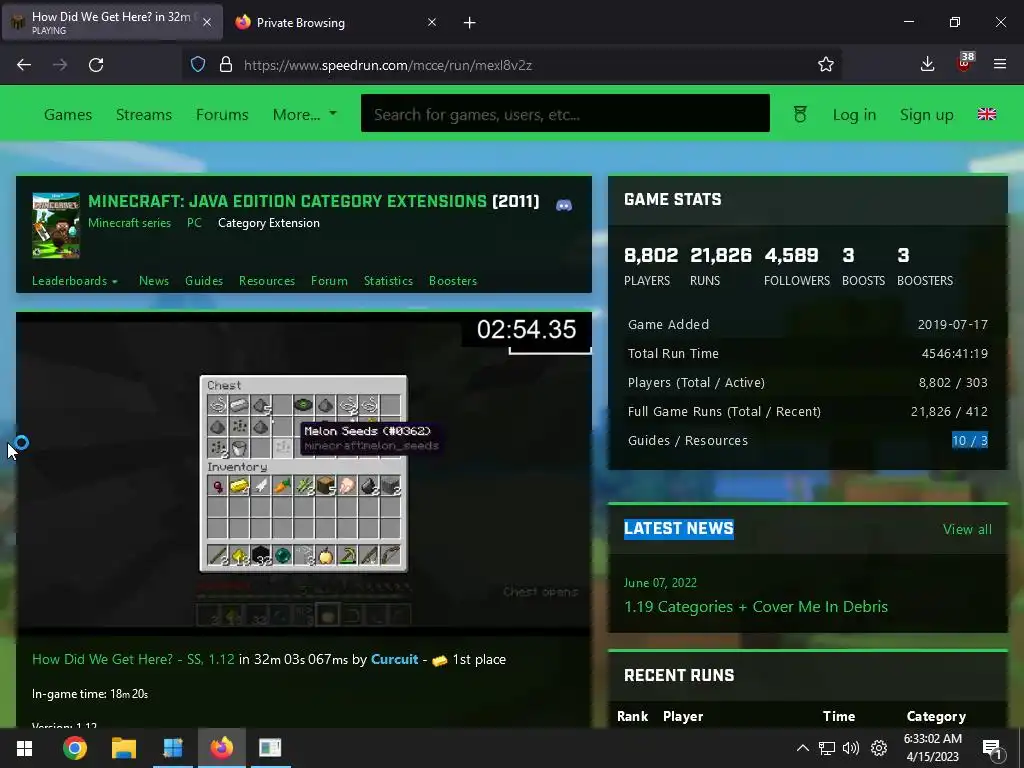Reload the page with the refresh icon

pyautogui.click(x=96, y=65)
